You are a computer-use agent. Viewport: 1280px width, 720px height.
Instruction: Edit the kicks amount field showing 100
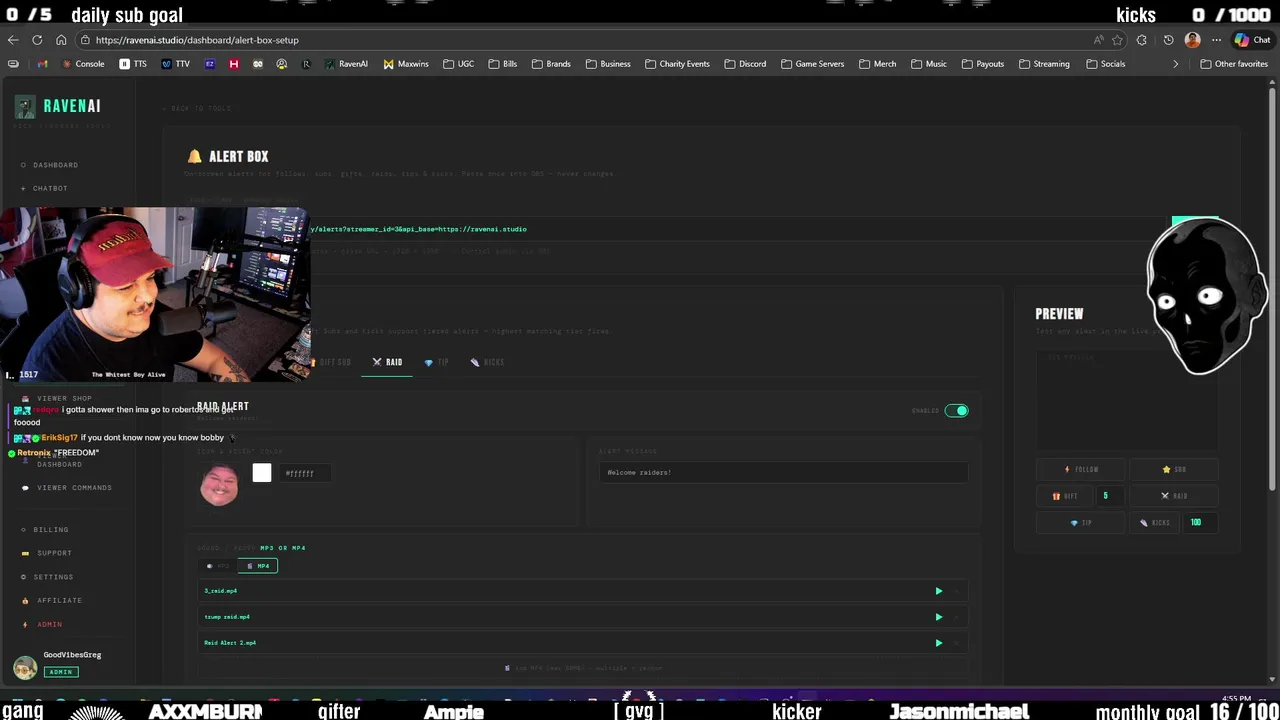(x=1200, y=522)
